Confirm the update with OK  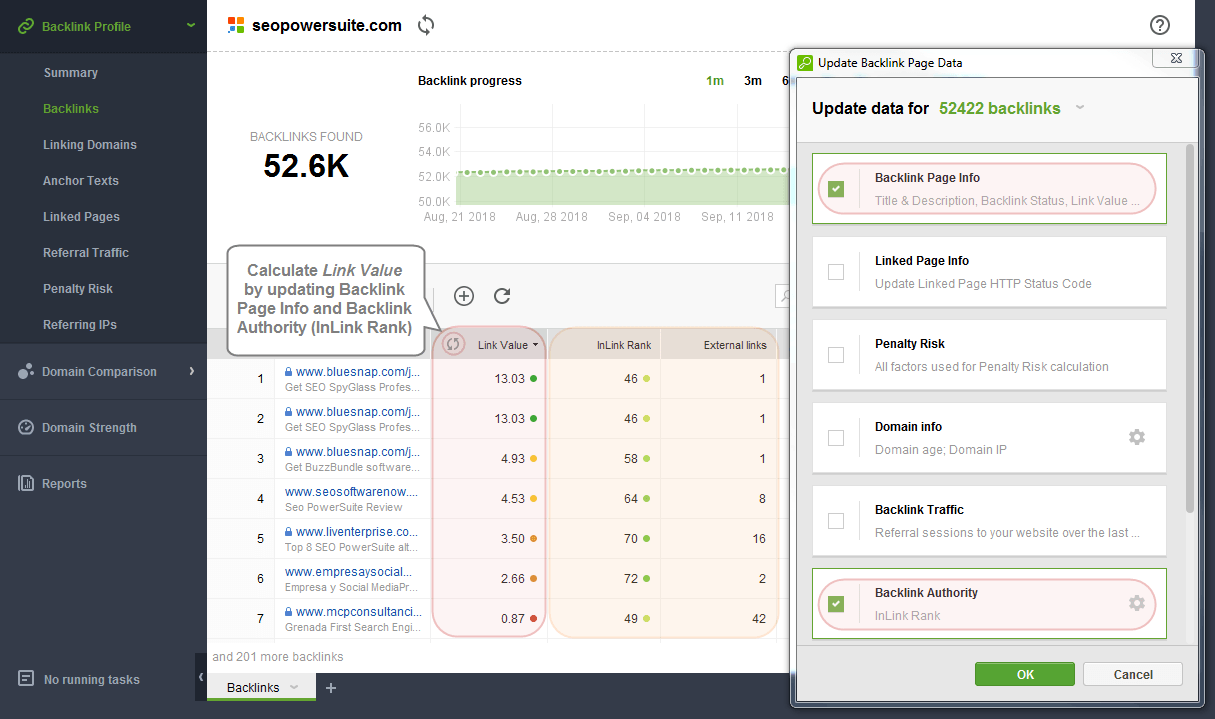[1025, 674]
